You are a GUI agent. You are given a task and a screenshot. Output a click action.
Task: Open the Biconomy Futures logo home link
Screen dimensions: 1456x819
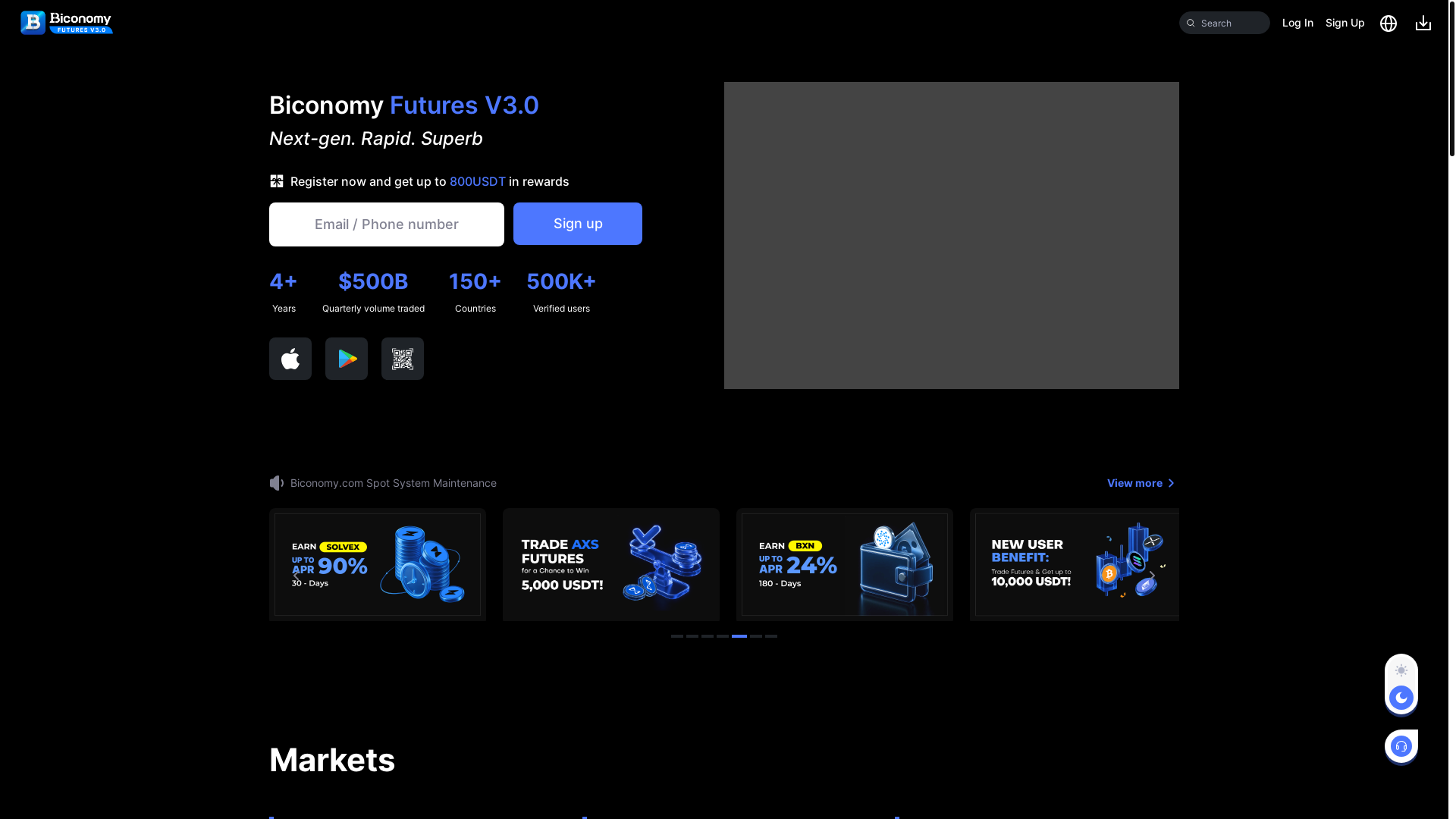click(67, 23)
